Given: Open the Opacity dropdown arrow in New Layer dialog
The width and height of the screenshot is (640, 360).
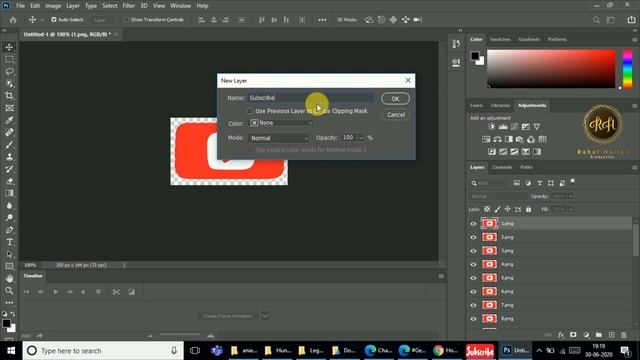Looking at the screenshot, I should [x=360, y=138].
